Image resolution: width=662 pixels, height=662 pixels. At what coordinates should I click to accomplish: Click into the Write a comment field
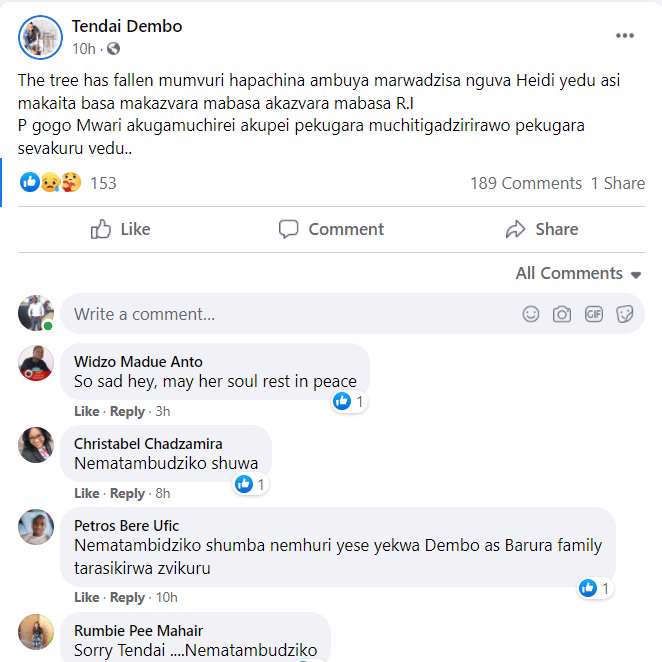(x=290, y=314)
